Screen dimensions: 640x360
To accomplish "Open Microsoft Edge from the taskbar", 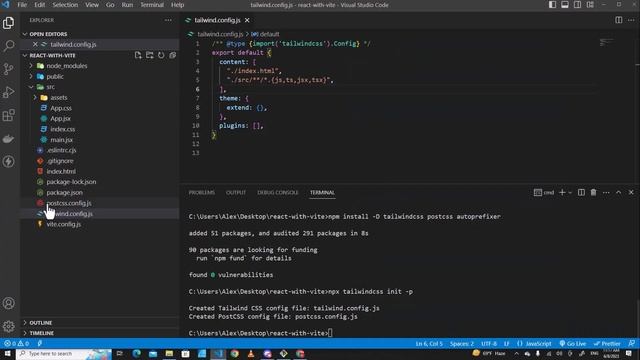I will [136, 353].
